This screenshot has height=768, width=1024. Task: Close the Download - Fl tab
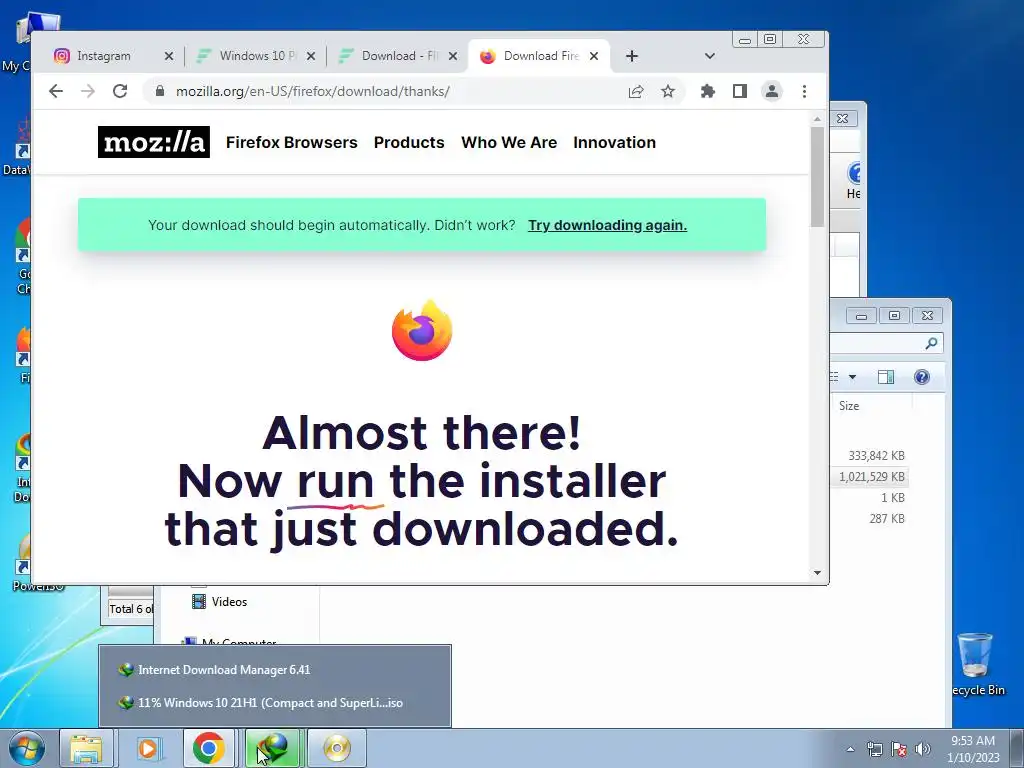click(453, 56)
